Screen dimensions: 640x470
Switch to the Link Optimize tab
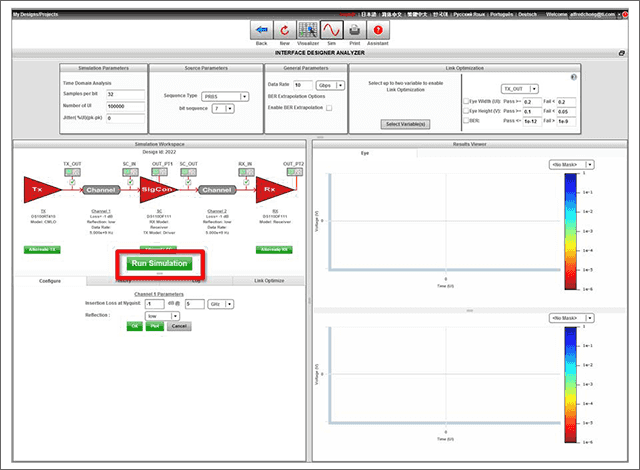[268, 281]
